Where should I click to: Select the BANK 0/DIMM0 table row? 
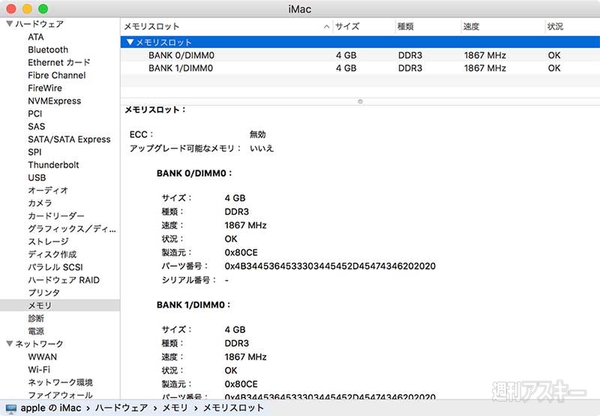tap(360, 55)
